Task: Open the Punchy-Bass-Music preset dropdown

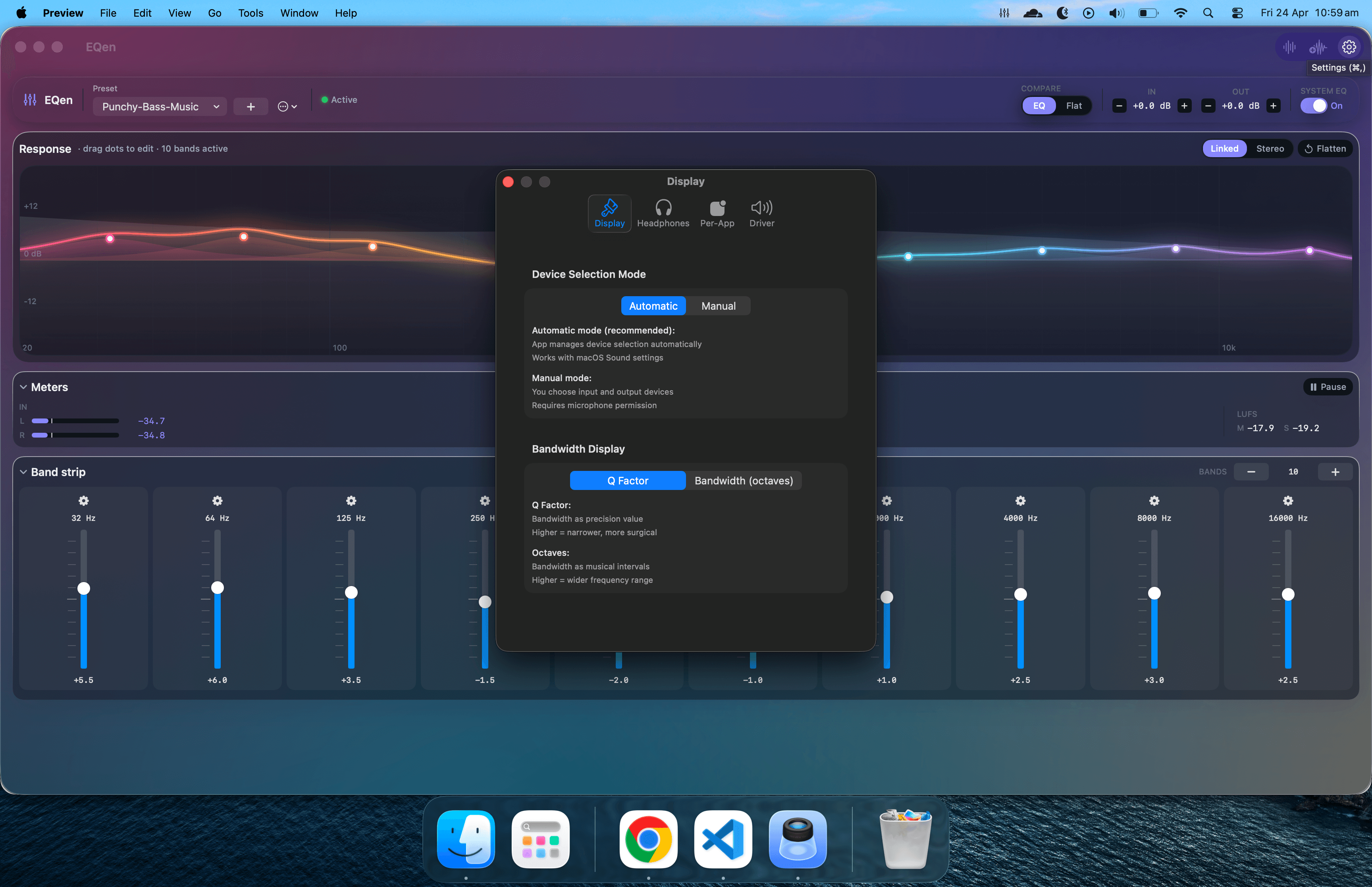Action: (160, 106)
